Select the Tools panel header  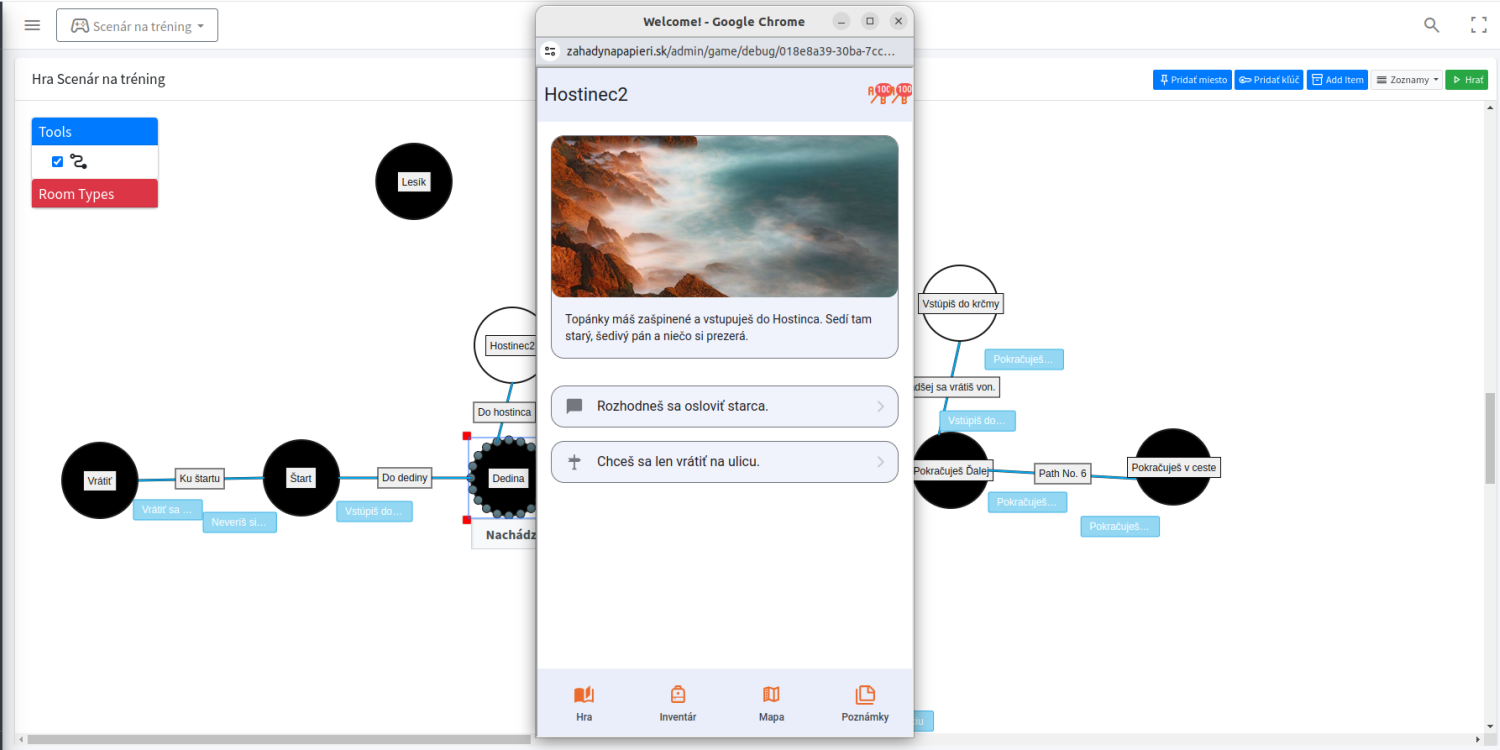tap(95, 132)
